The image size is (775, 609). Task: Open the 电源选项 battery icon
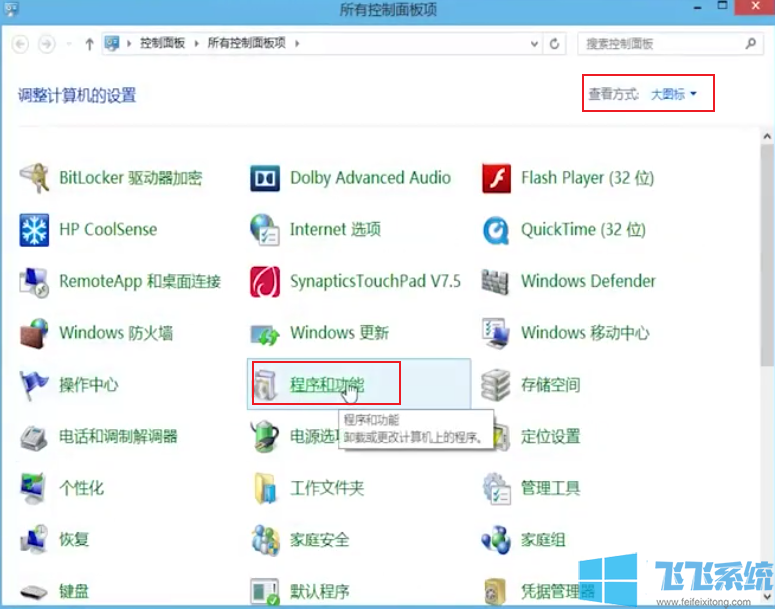click(x=265, y=436)
